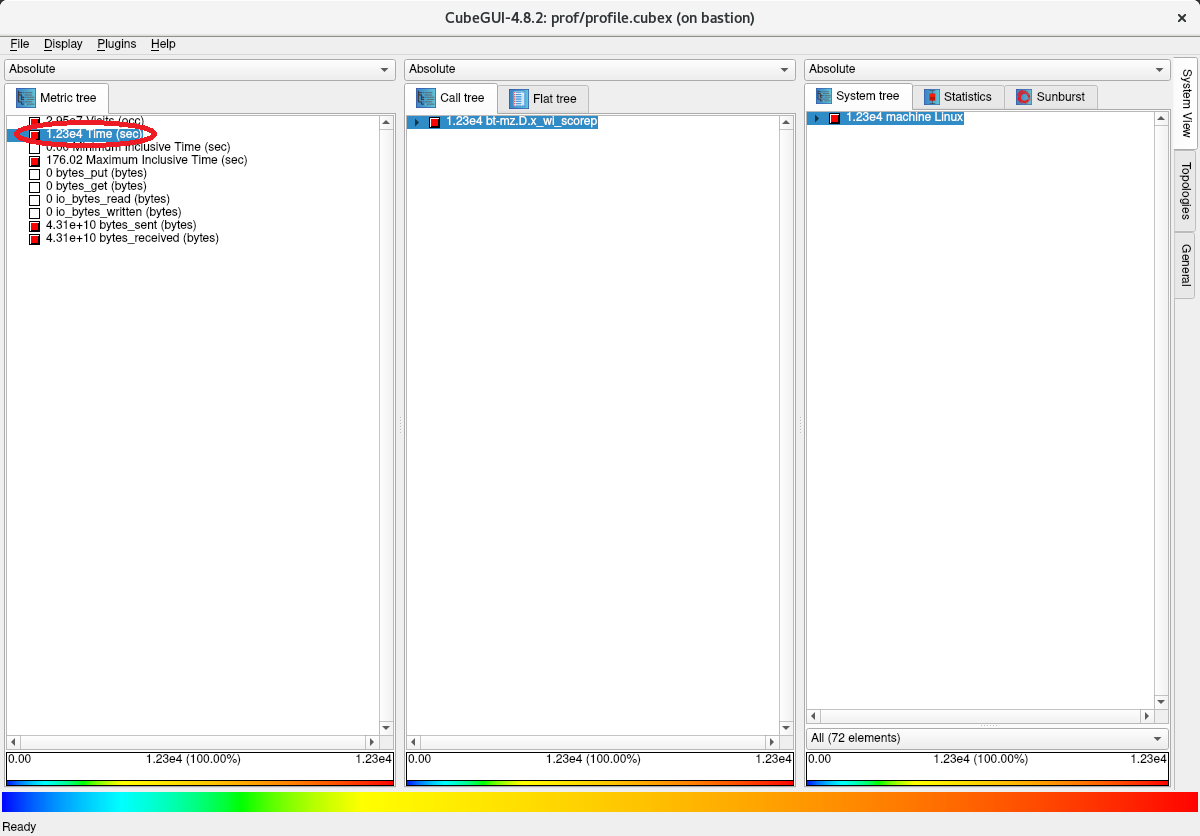The image size is (1200, 836).
Task: Open the General side tab
Action: (x=1185, y=265)
